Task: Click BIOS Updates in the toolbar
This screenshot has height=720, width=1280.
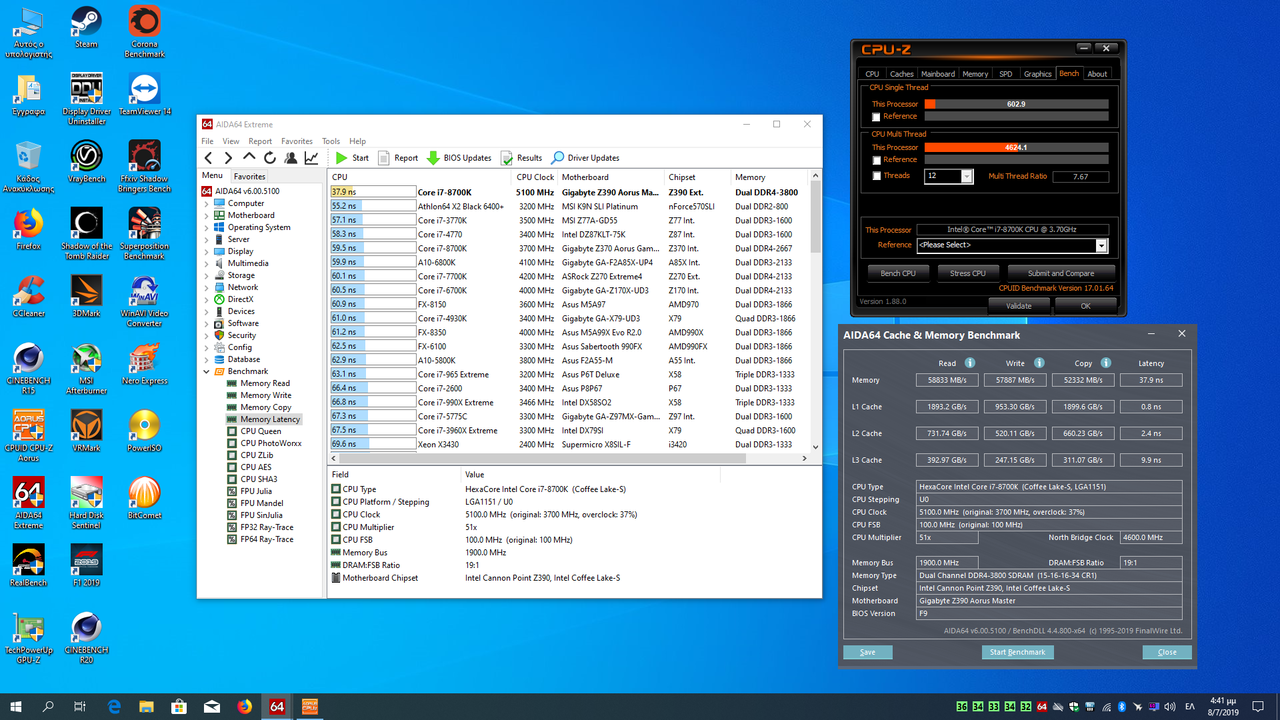Action: [x=459, y=158]
